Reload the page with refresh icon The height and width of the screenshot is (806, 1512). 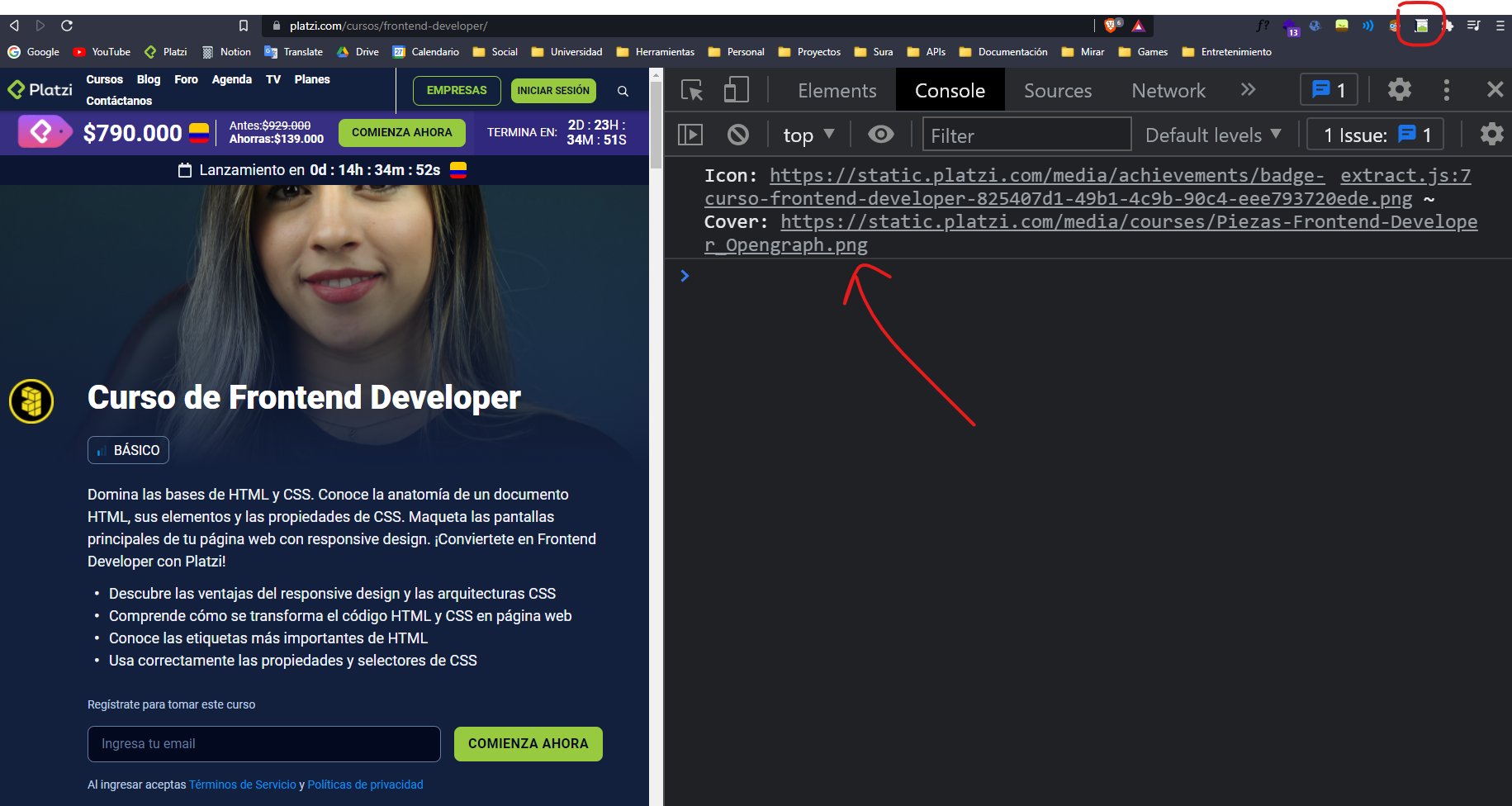point(67,26)
